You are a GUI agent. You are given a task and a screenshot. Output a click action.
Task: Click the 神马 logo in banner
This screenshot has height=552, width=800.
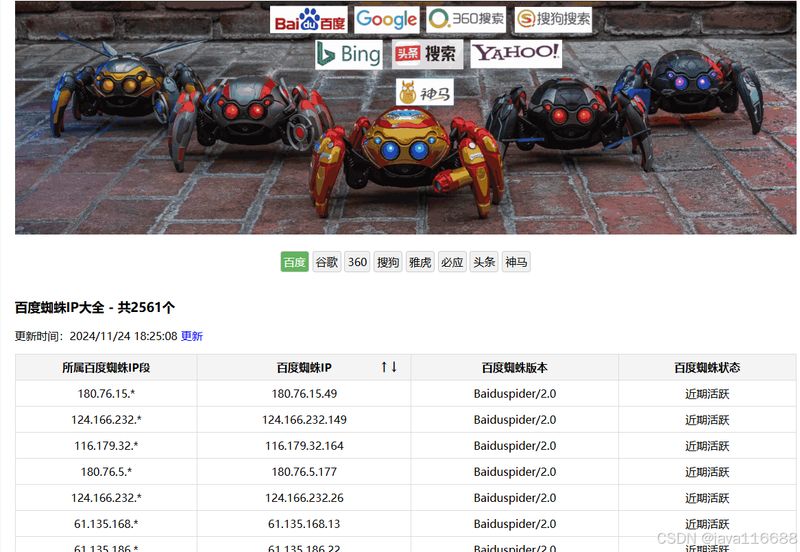pos(424,92)
